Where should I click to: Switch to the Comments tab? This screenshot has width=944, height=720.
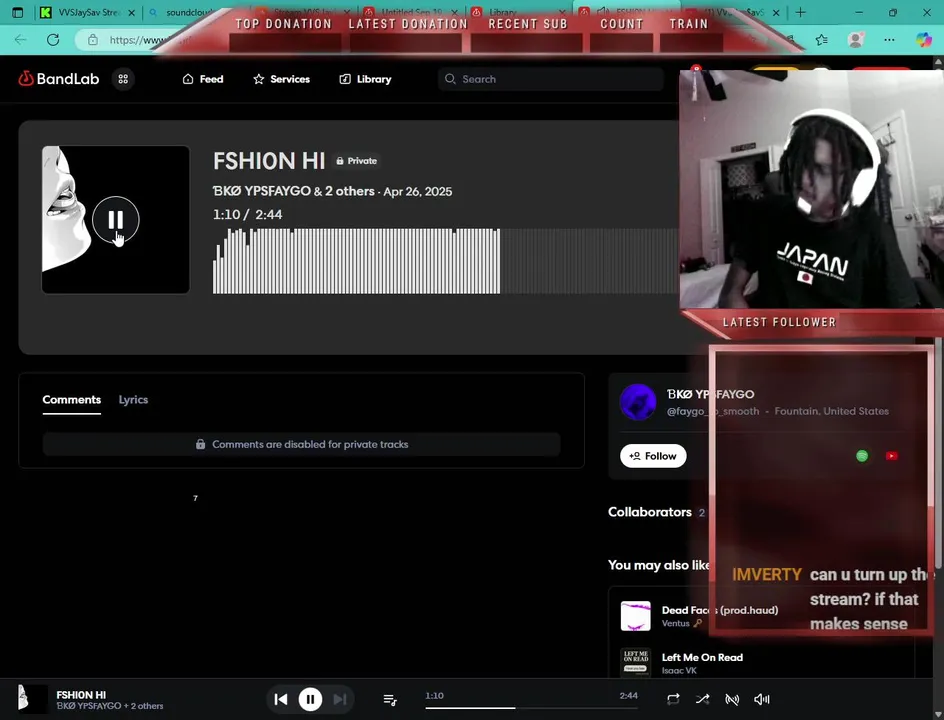pyautogui.click(x=72, y=400)
